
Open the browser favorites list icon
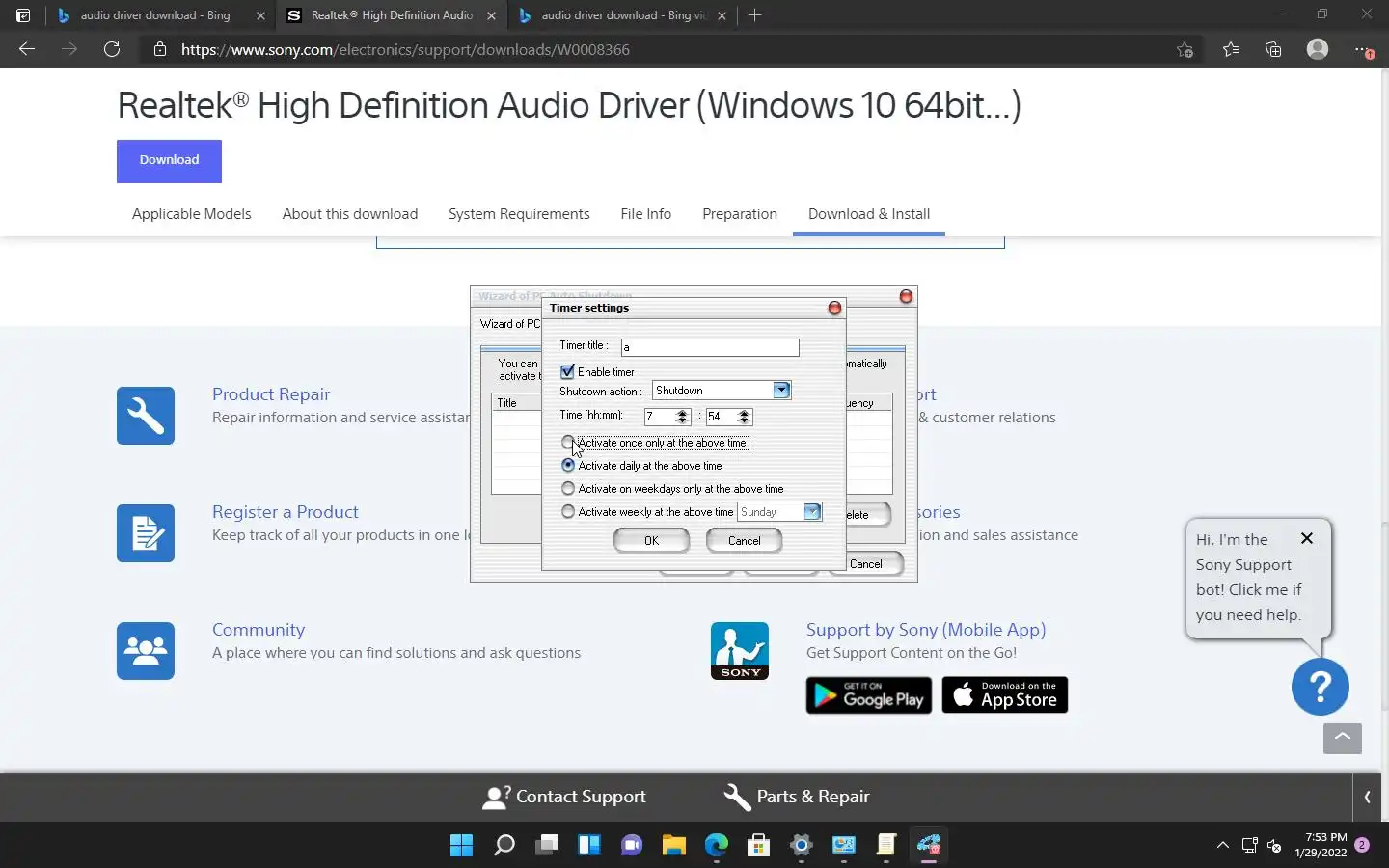pos(1231,49)
